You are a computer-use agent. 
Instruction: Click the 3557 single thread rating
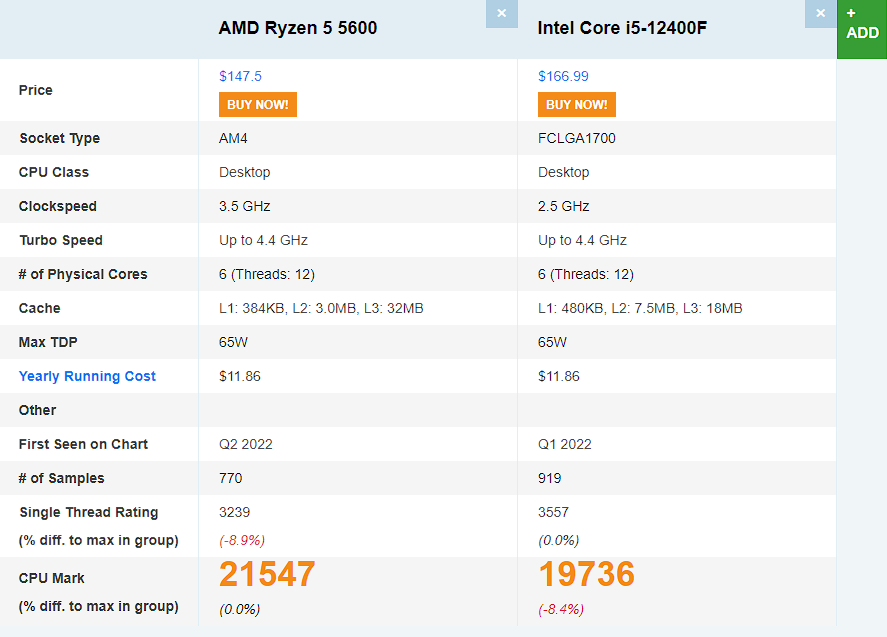click(x=553, y=512)
